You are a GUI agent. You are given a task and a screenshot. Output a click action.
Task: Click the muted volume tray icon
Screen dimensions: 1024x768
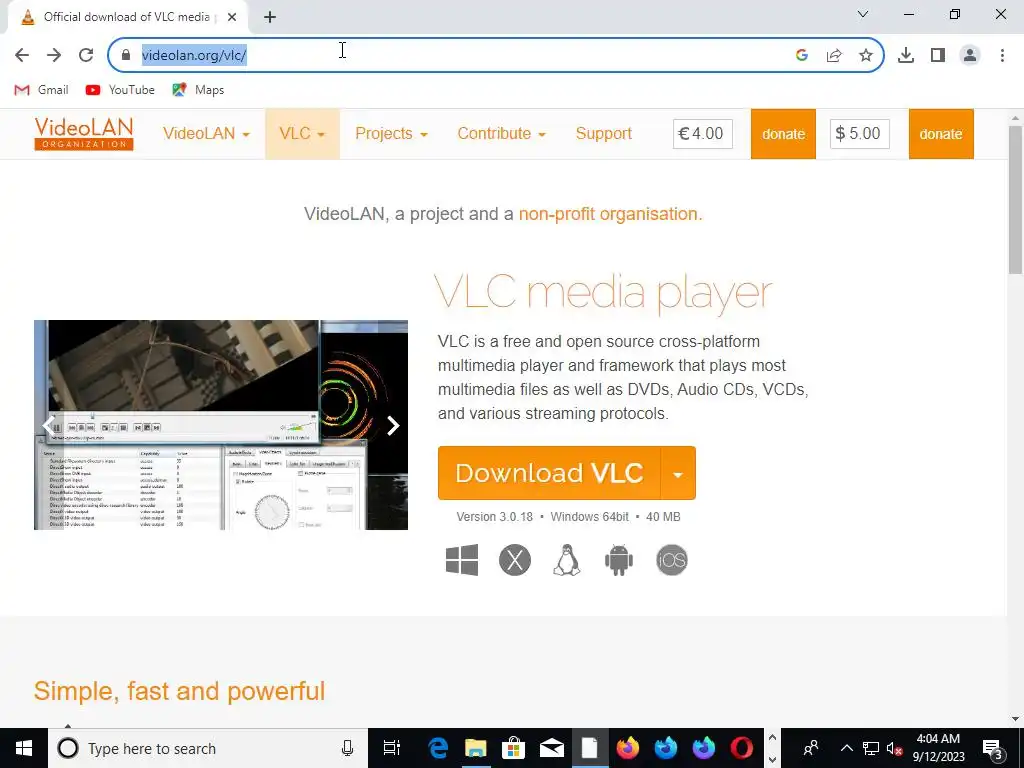pyautogui.click(x=894, y=748)
